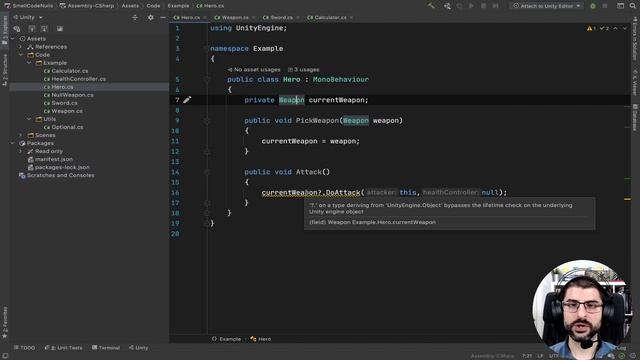
Task: Open the Database side panel
Action: 635,118
